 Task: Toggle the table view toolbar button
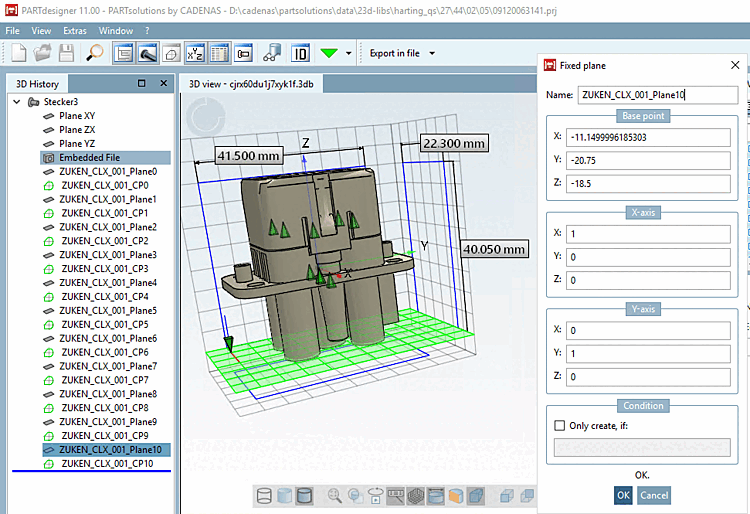click(x=220, y=53)
